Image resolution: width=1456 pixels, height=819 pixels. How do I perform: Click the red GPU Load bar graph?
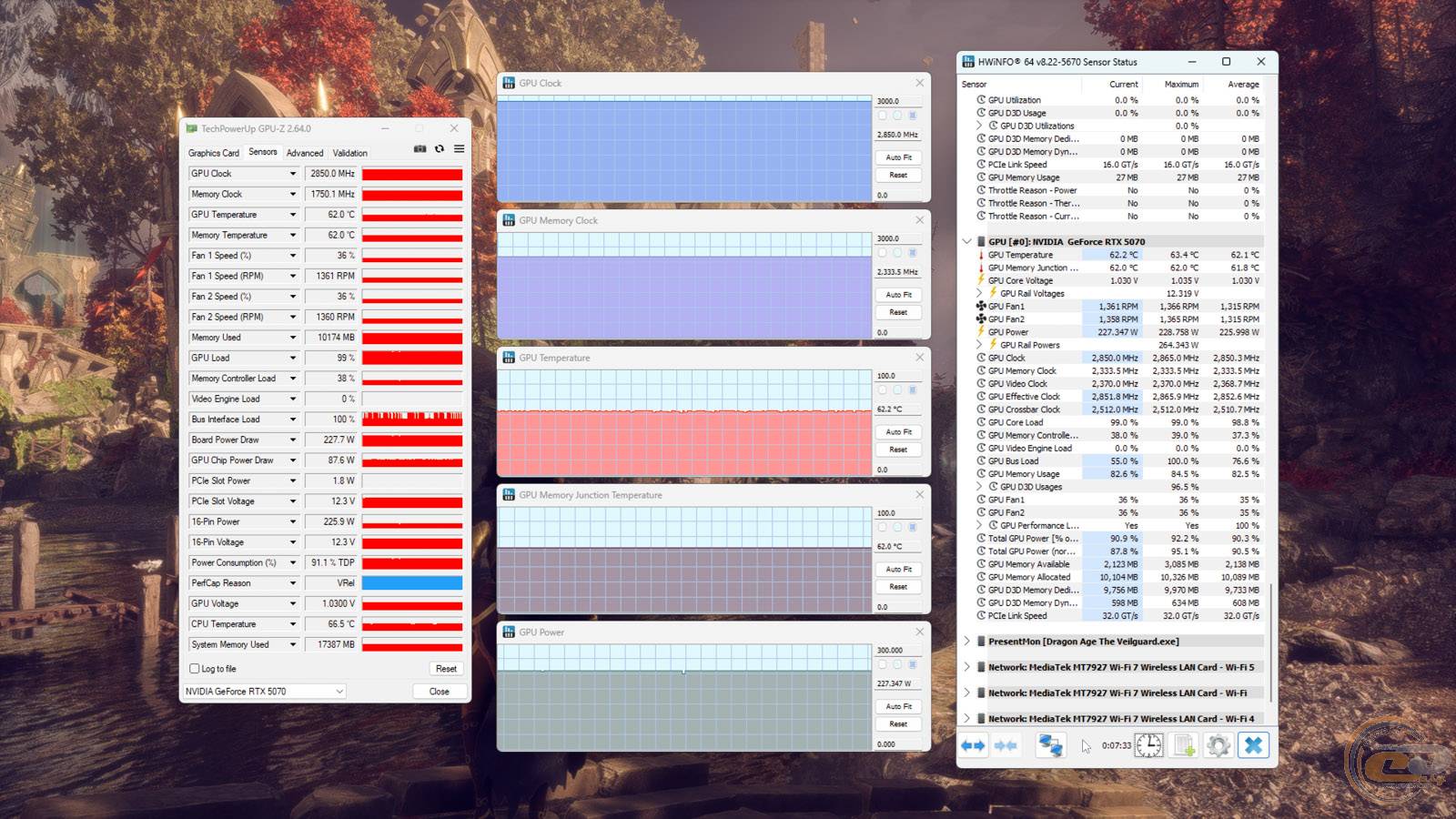coord(412,358)
